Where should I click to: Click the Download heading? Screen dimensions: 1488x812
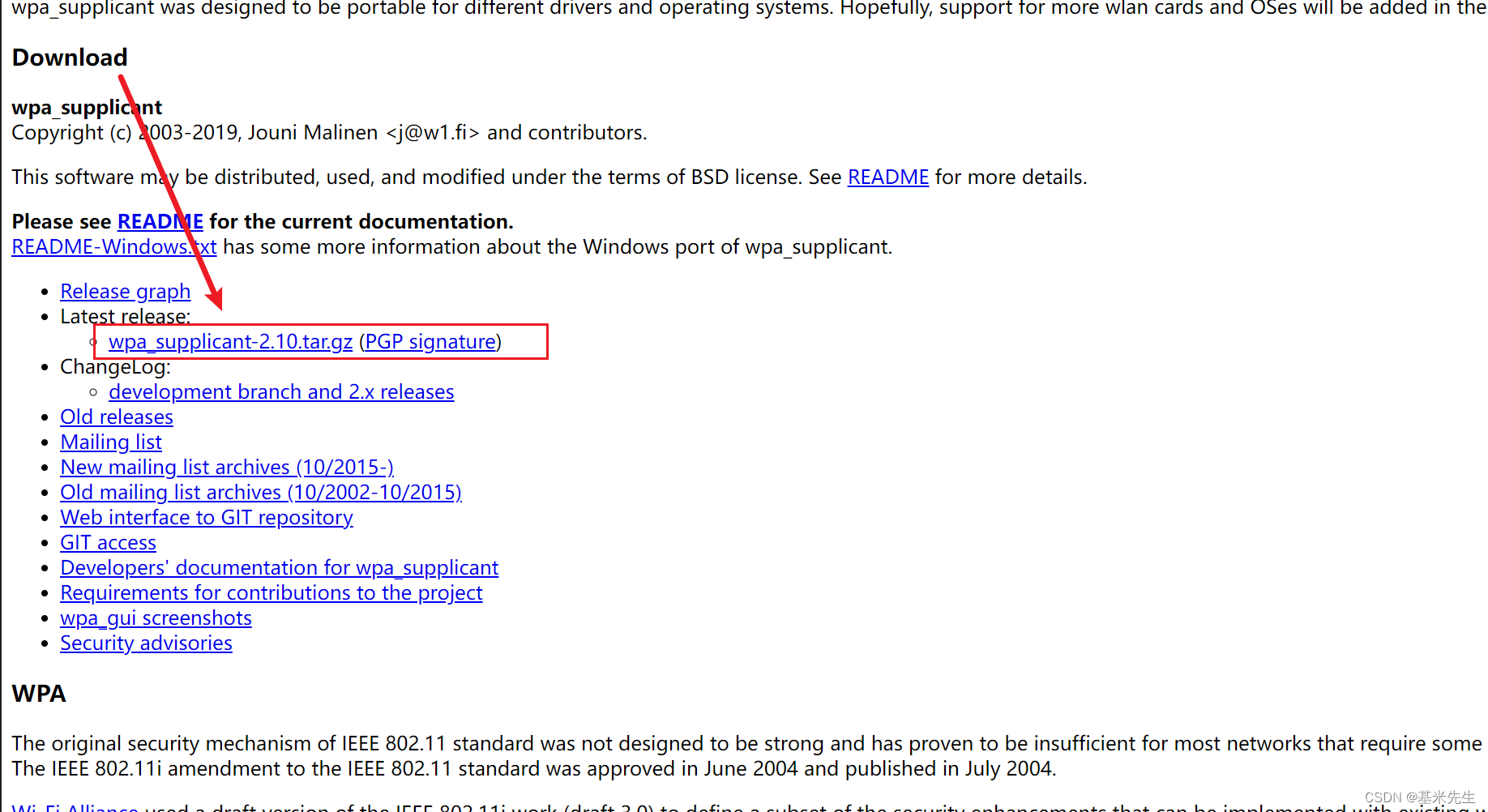tap(70, 58)
